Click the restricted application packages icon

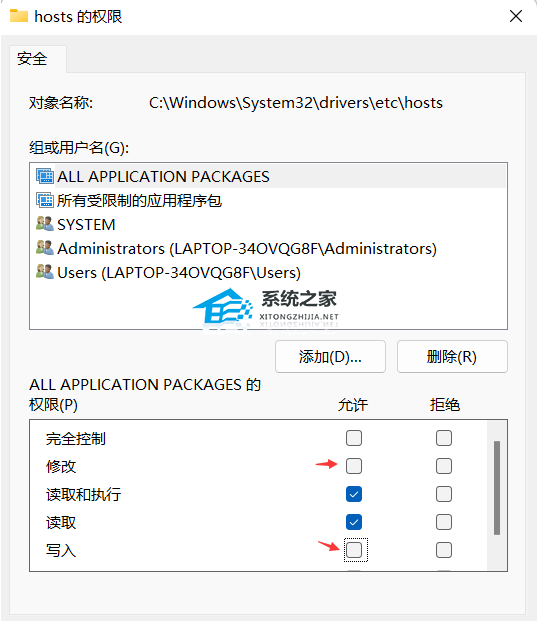click(45, 200)
